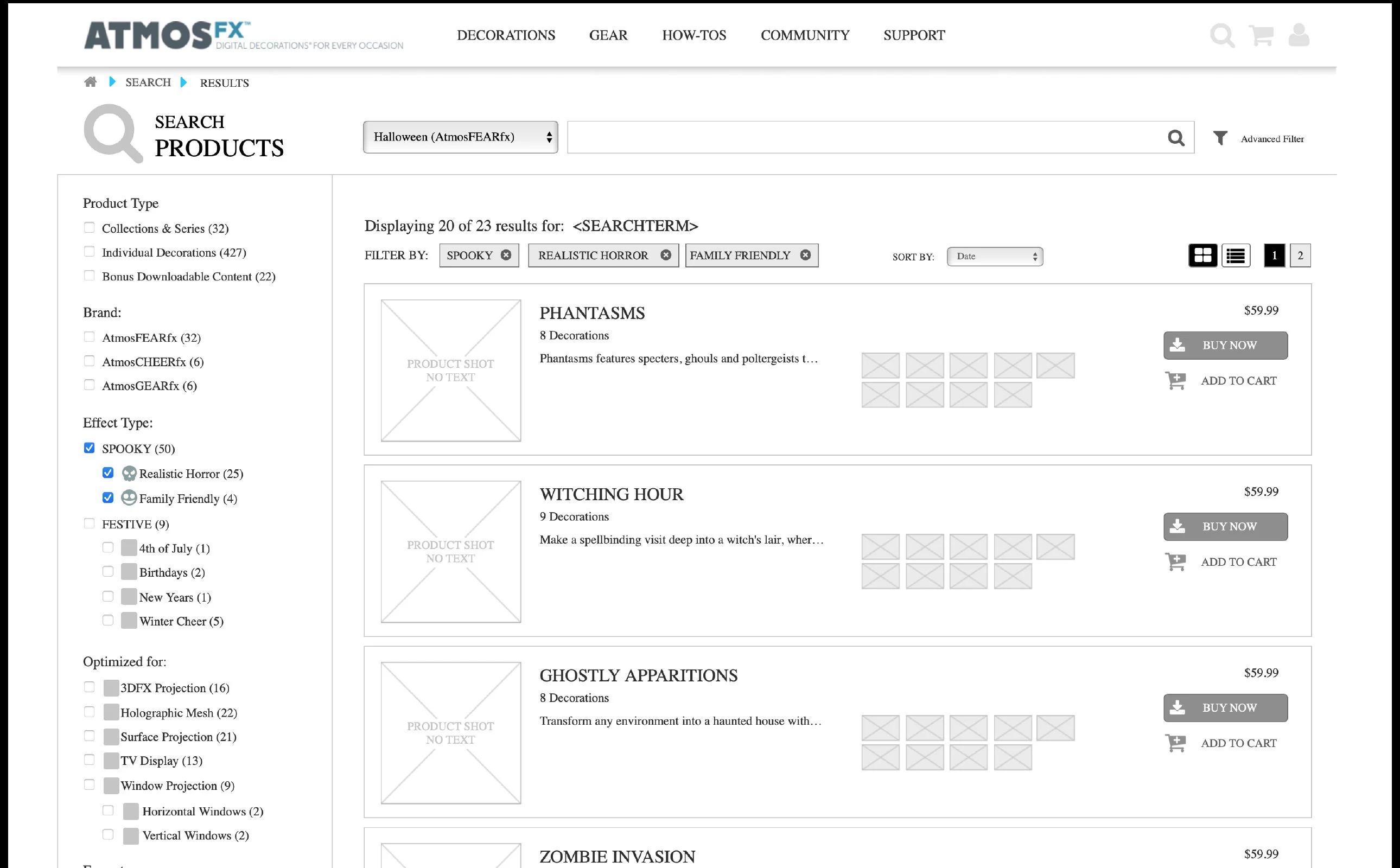
Task: Click the Realistic Horror skull icon
Action: coord(129,474)
